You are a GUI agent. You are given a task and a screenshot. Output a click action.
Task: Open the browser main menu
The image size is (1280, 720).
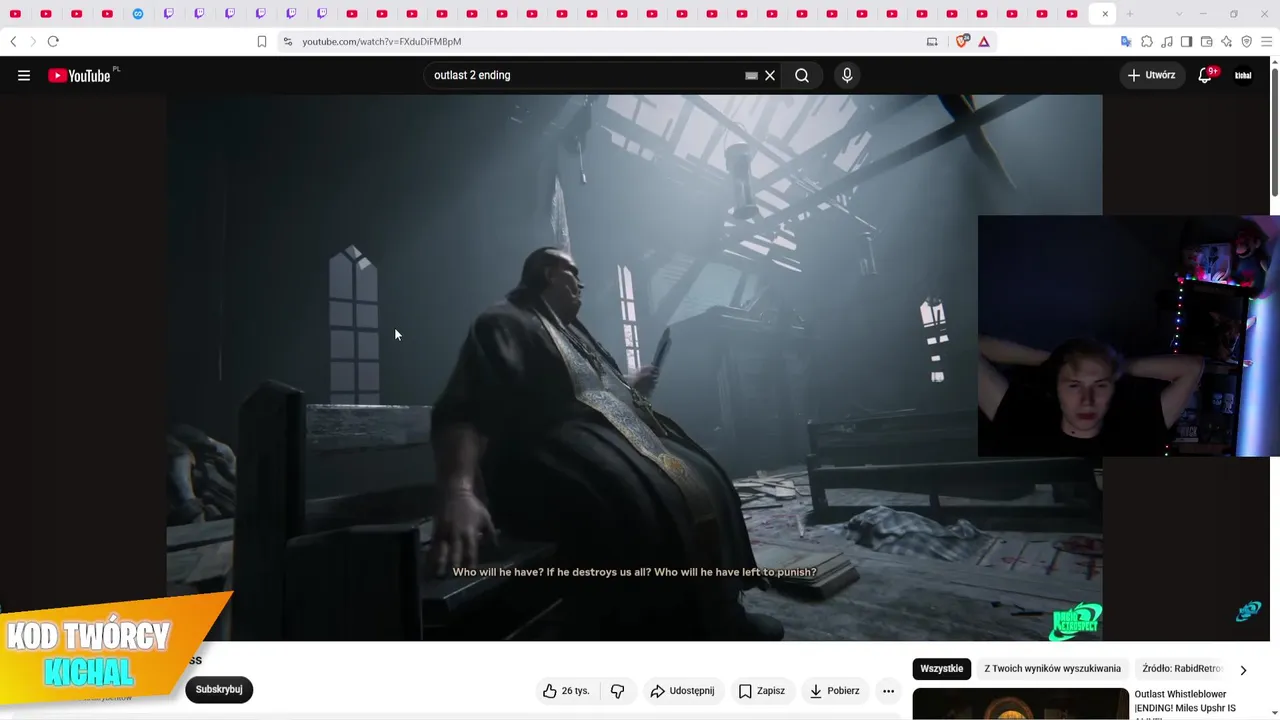click(1267, 41)
